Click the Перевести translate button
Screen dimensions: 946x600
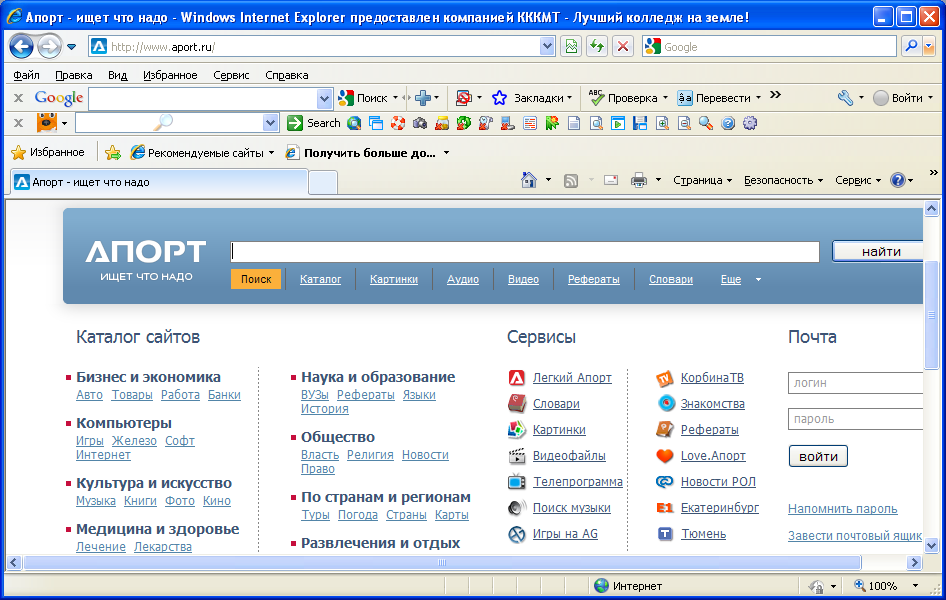pos(719,98)
